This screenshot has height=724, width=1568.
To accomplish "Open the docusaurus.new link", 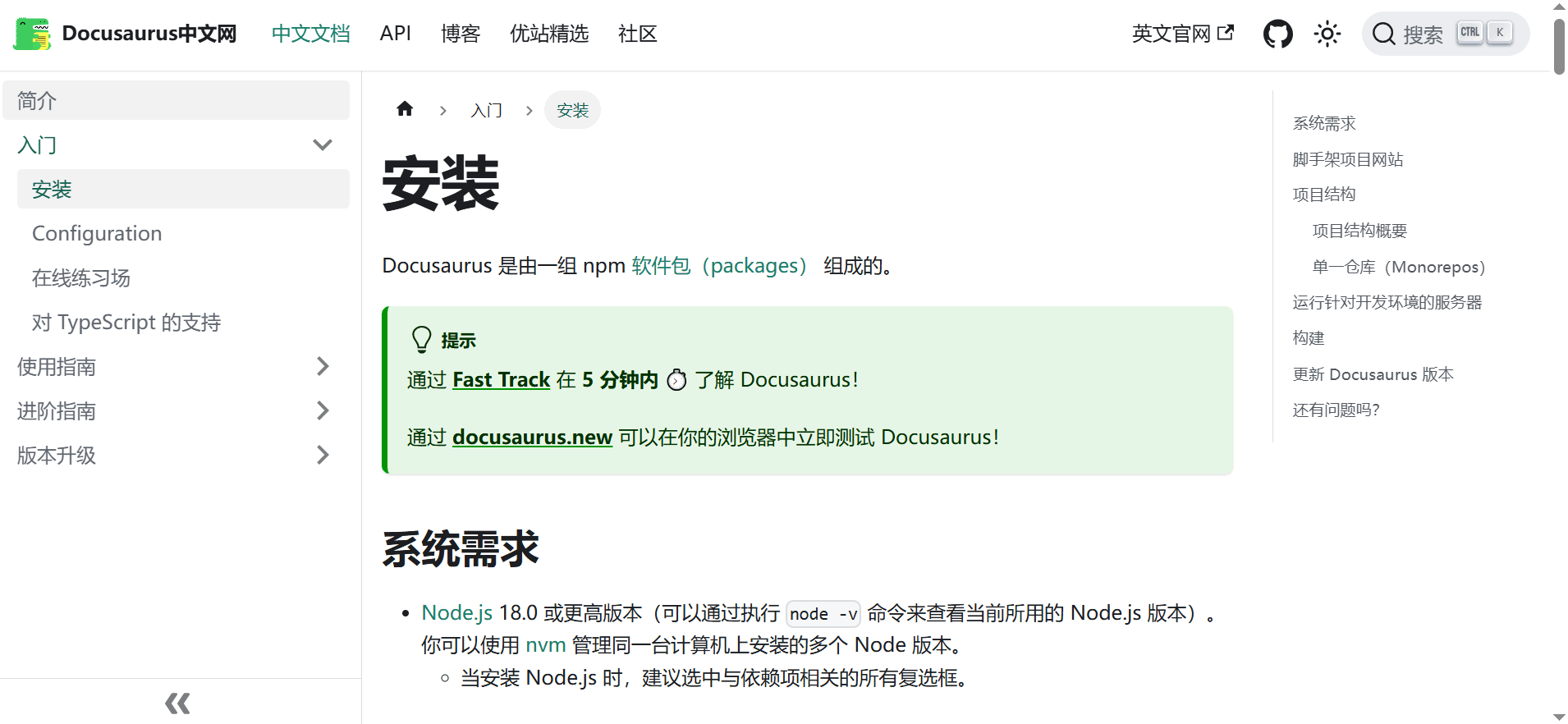I will (532, 438).
